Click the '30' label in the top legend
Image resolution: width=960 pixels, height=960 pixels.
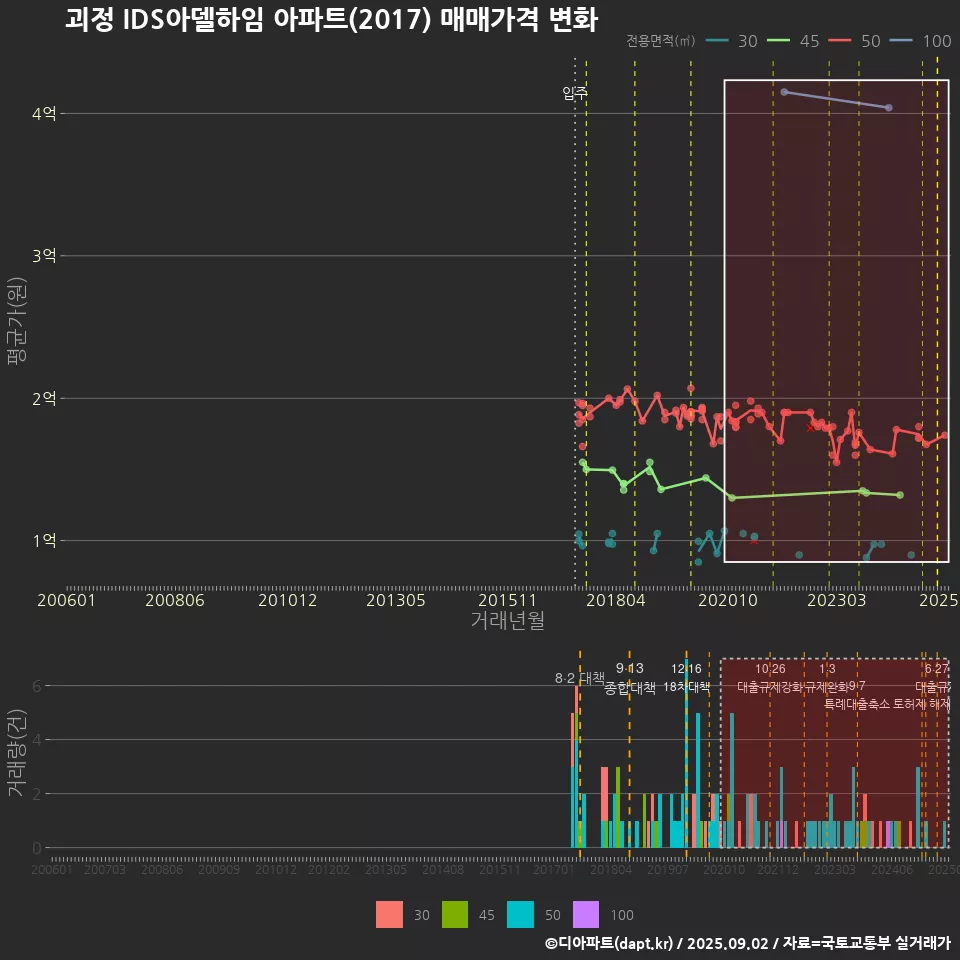(748, 41)
